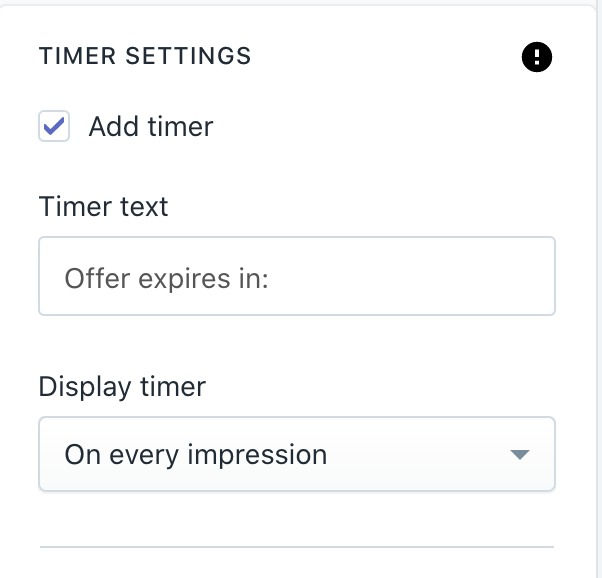The height and width of the screenshot is (578, 602).
Task: Click the 'Timer text' field label
Action: pos(103,206)
